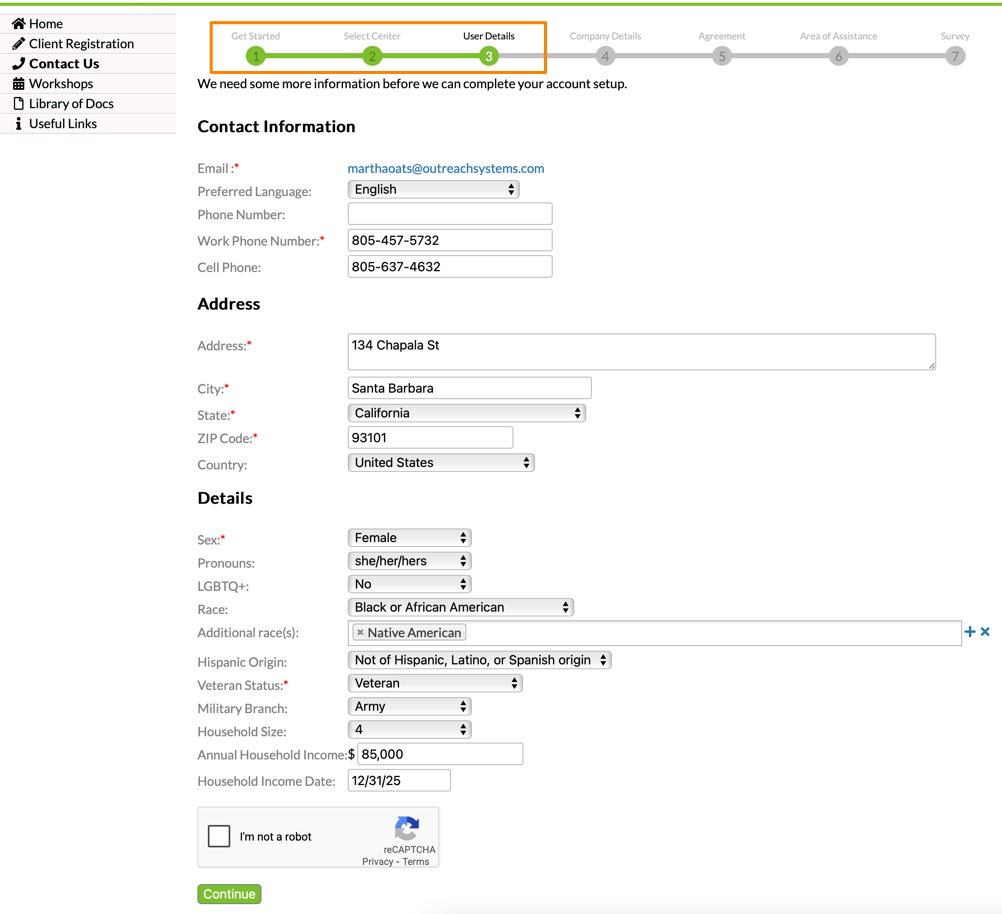Click the Client Registration pencil icon
Viewport: 1002px width, 914px height.
[x=18, y=43]
